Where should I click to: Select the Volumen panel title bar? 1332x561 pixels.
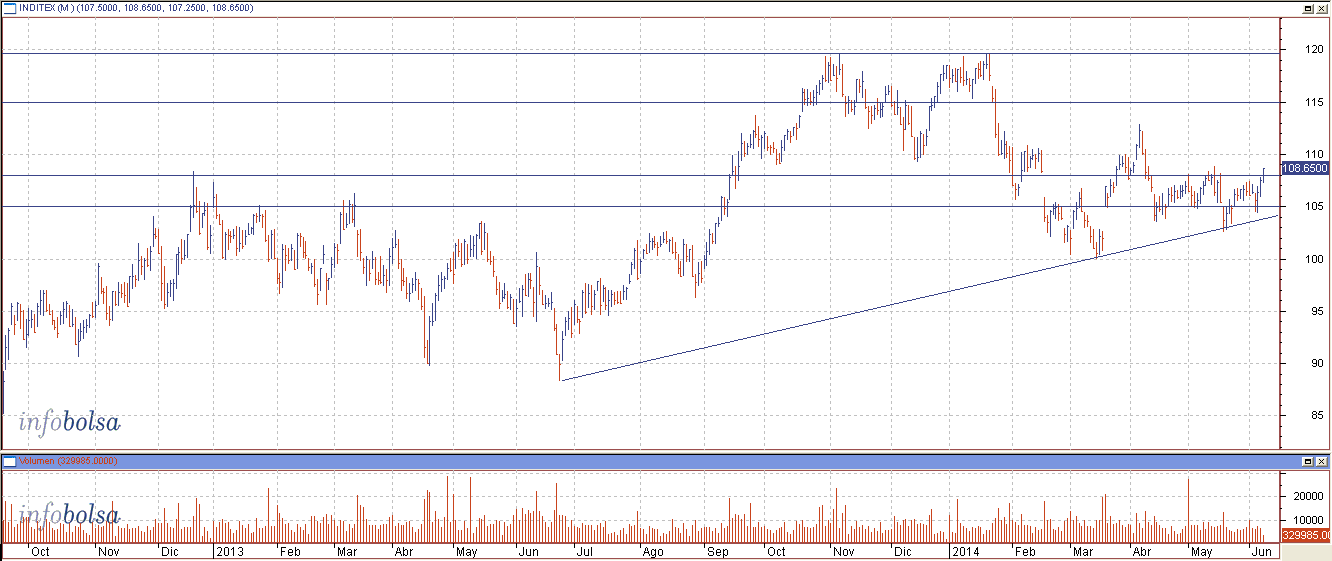pyautogui.click(x=600, y=461)
